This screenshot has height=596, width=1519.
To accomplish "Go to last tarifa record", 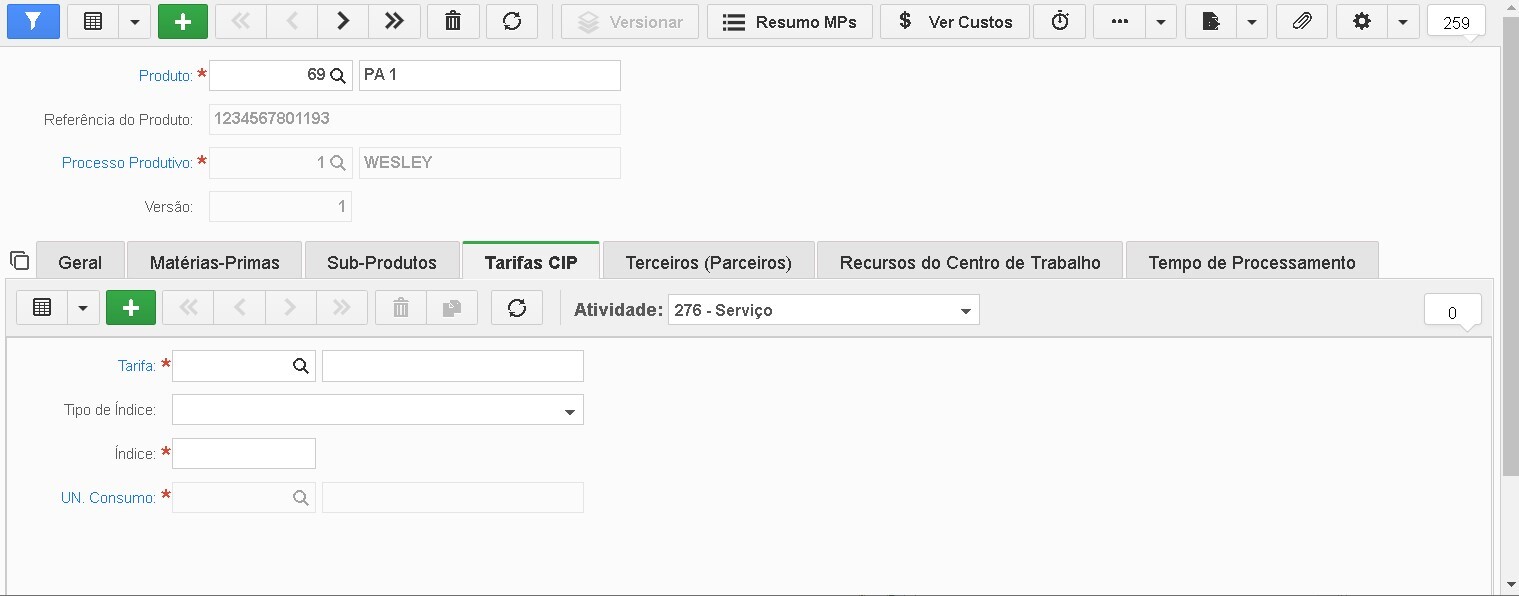I will (x=341, y=308).
